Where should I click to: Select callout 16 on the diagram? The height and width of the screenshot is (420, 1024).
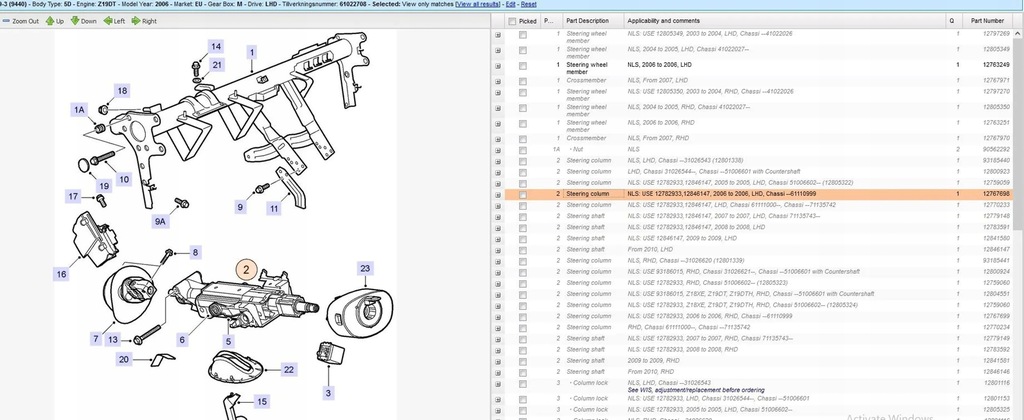click(61, 274)
